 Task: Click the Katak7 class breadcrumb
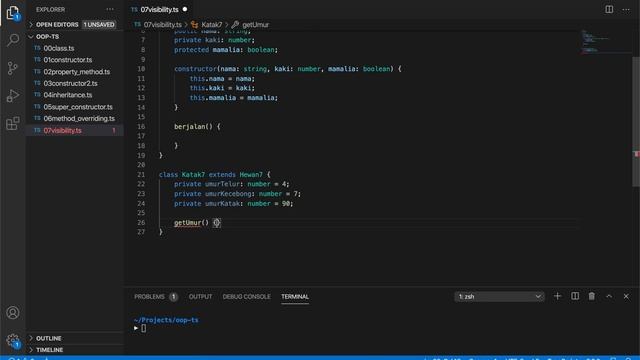[211, 25]
